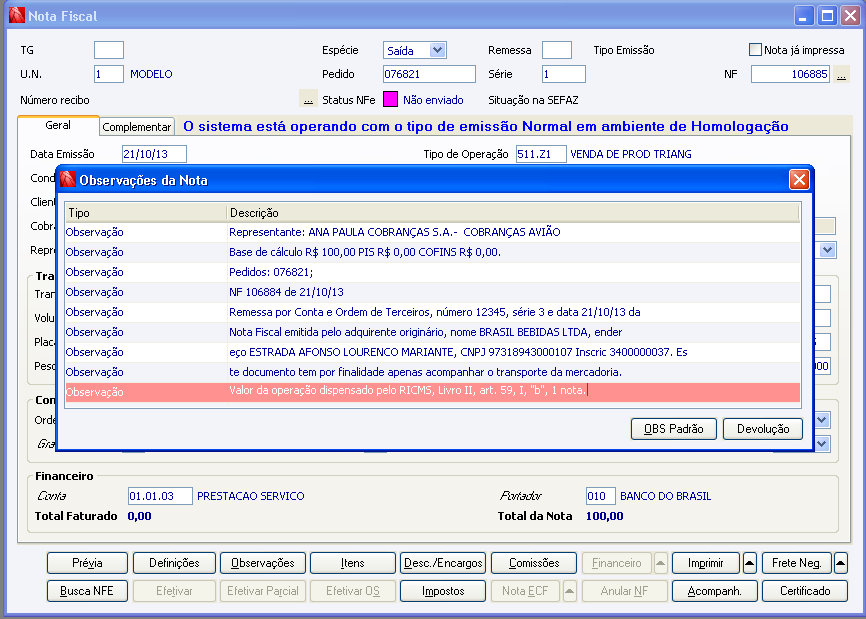Click the Descrição column header
Image resolution: width=866 pixels, height=619 pixels.
tap(514, 213)
